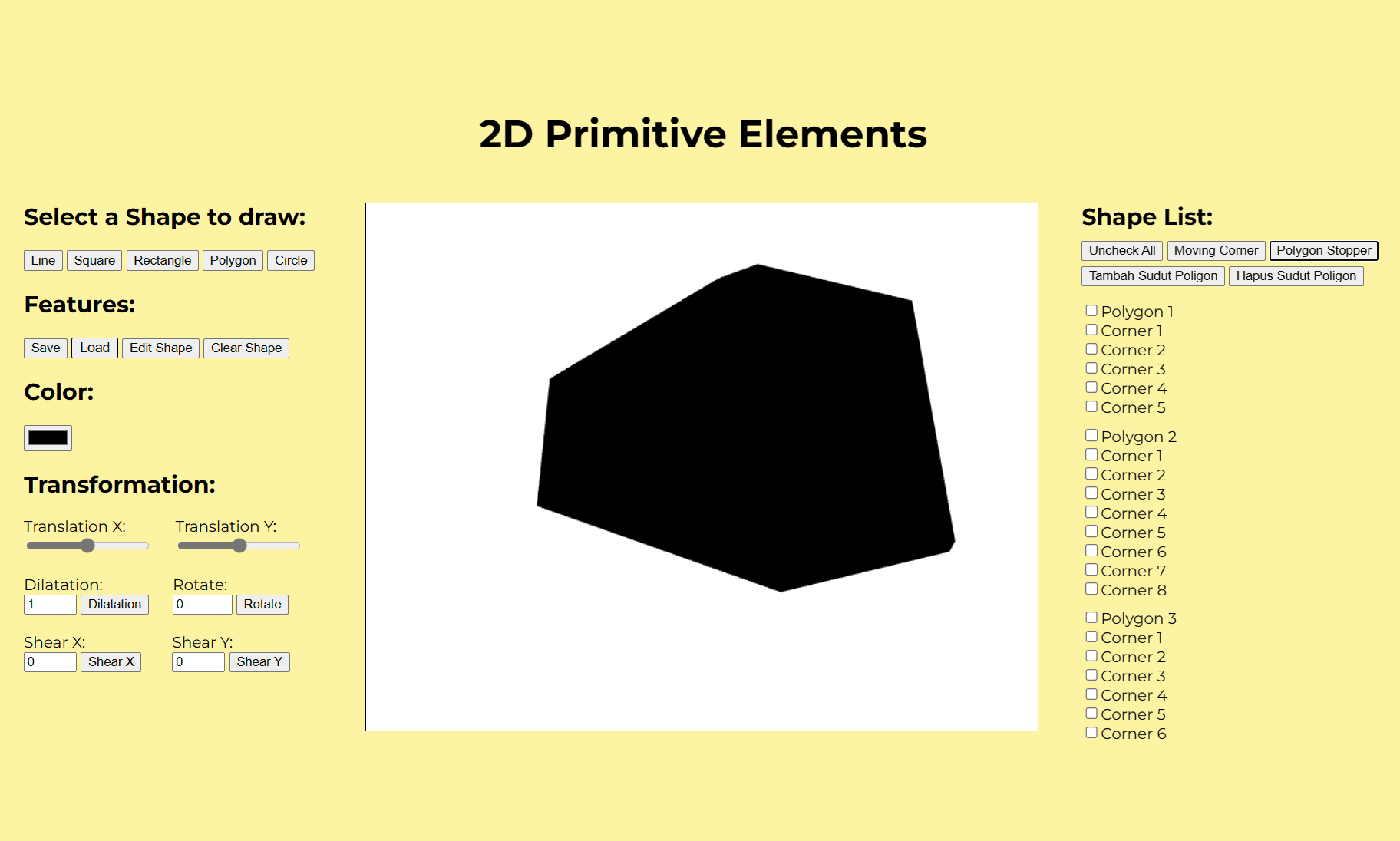Enable Moving Corner mode
Screen dimensions: 1400x841
point(1216,250)
